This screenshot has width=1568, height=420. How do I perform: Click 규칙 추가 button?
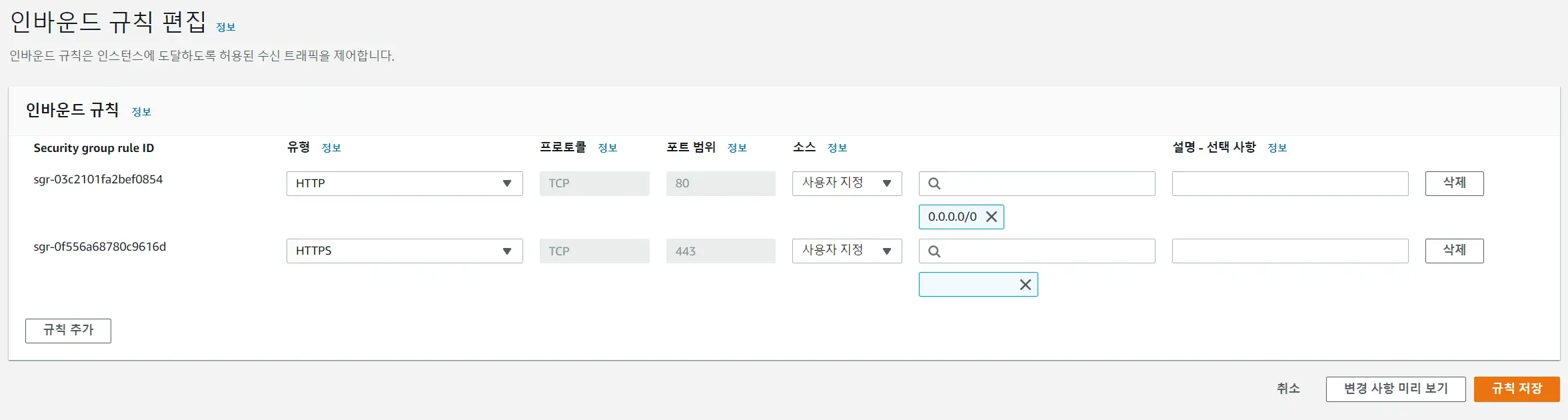tap(68, 331)
